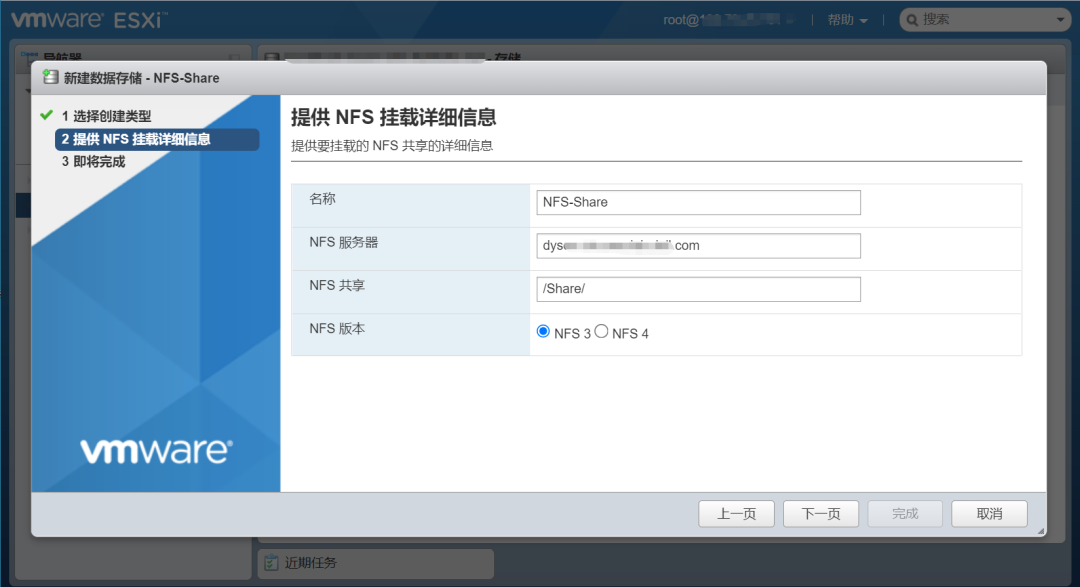Click inside the NFS-Share 名称 input field
1080x587 pixels.
[x=698, y=202]
